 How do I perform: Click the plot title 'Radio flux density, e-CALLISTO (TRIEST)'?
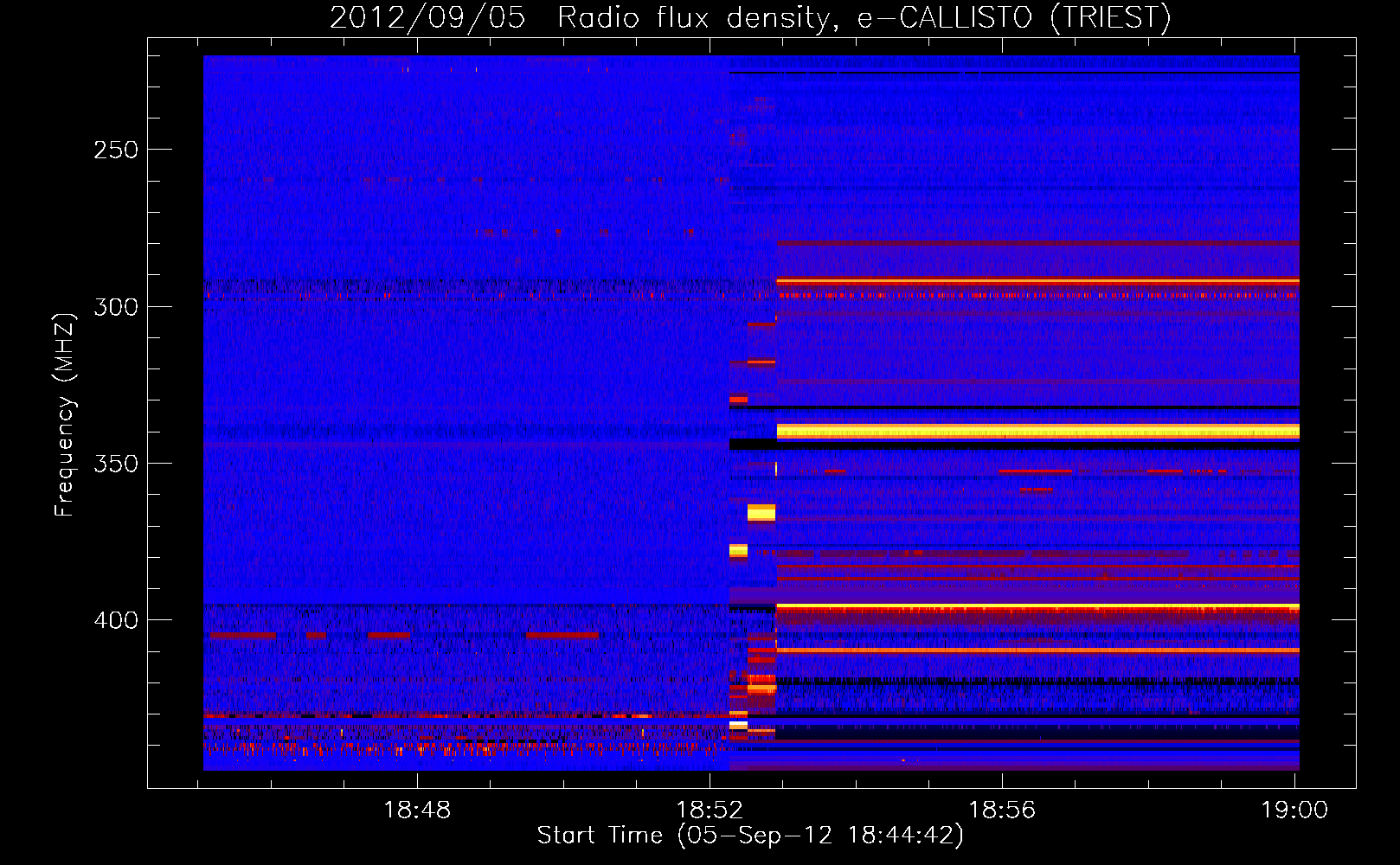pos(864,17)
